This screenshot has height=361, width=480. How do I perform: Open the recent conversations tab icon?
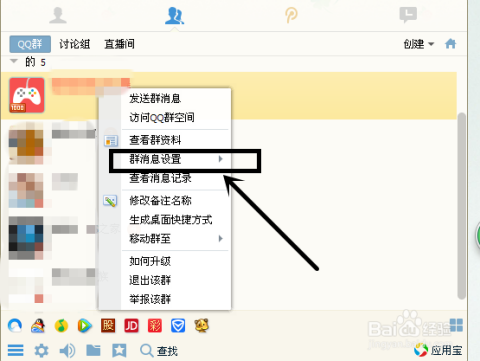408,15
